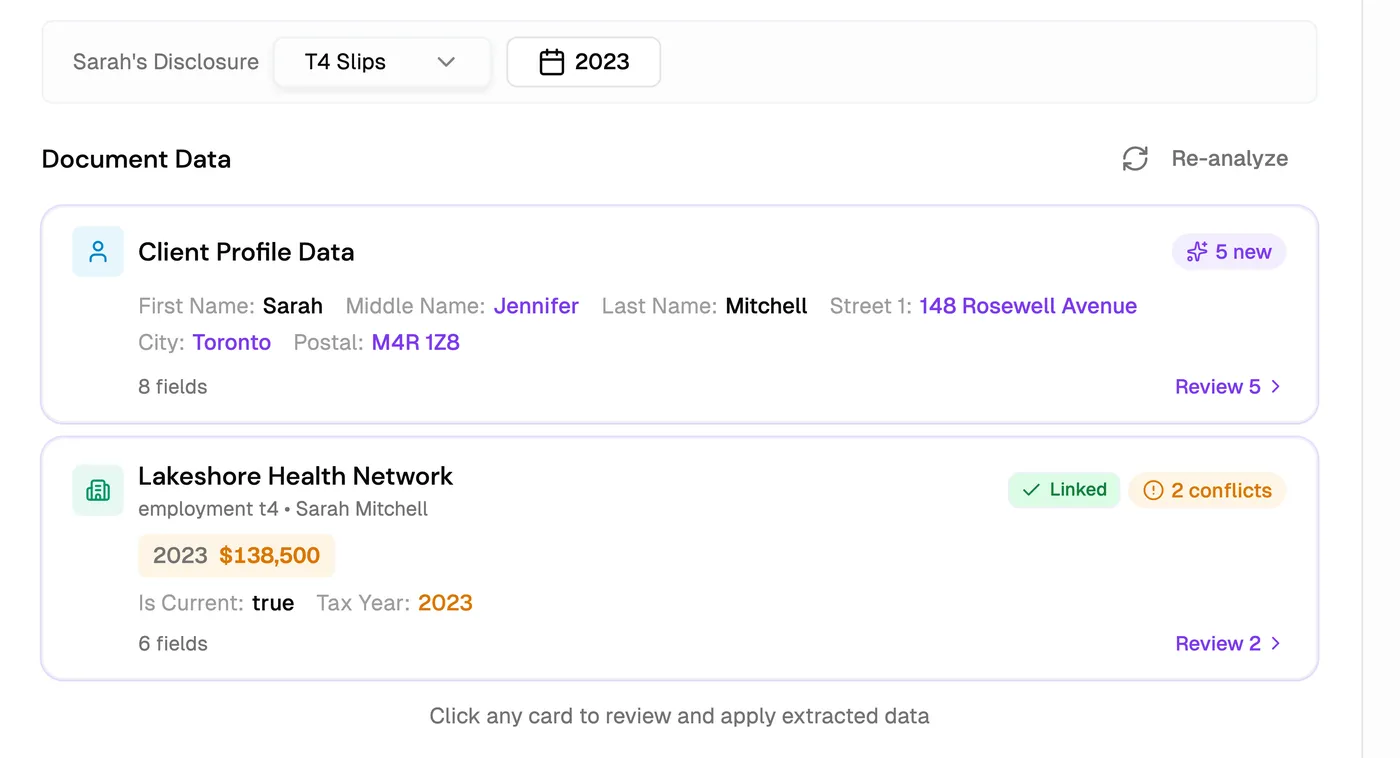Click the chevron next to Review 2
This screenshot has width=1400, height=758.
click(x=1275, y=644)
